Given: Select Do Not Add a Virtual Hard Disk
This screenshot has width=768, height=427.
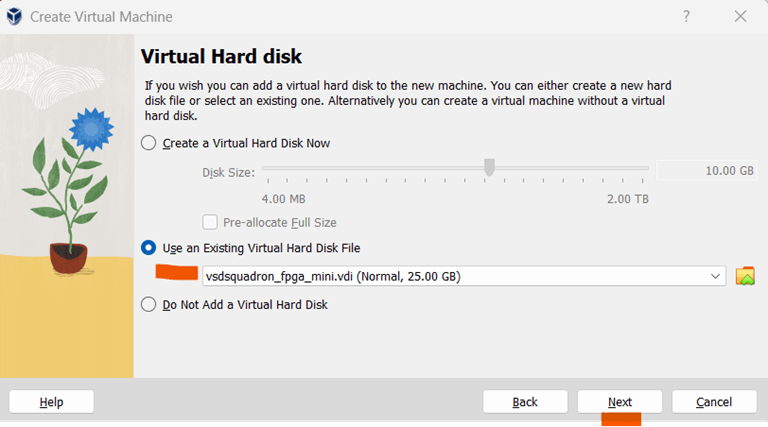Looking at the screenshot, I should [149, 304].
